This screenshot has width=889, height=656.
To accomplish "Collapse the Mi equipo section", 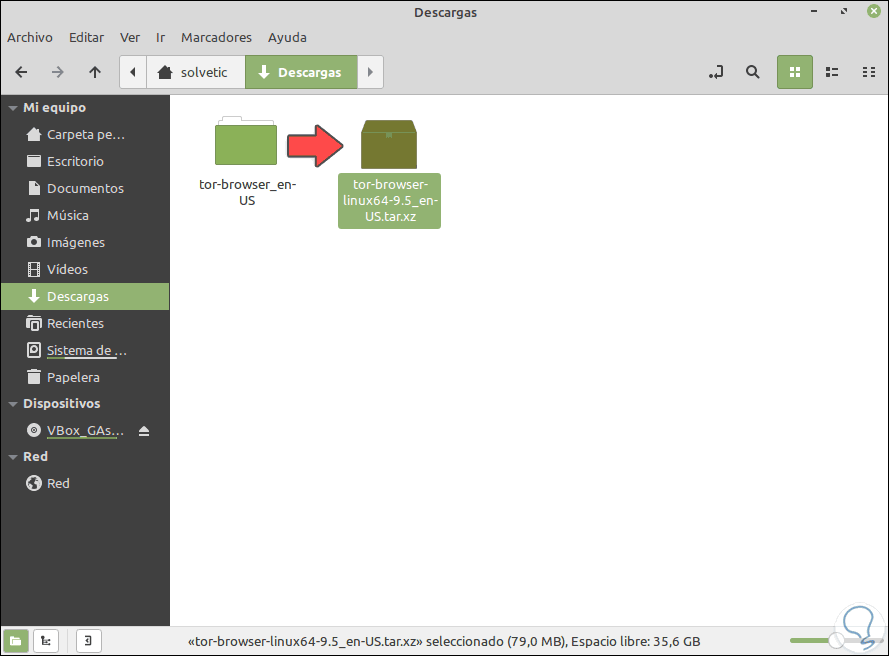I will pos(13,108).
